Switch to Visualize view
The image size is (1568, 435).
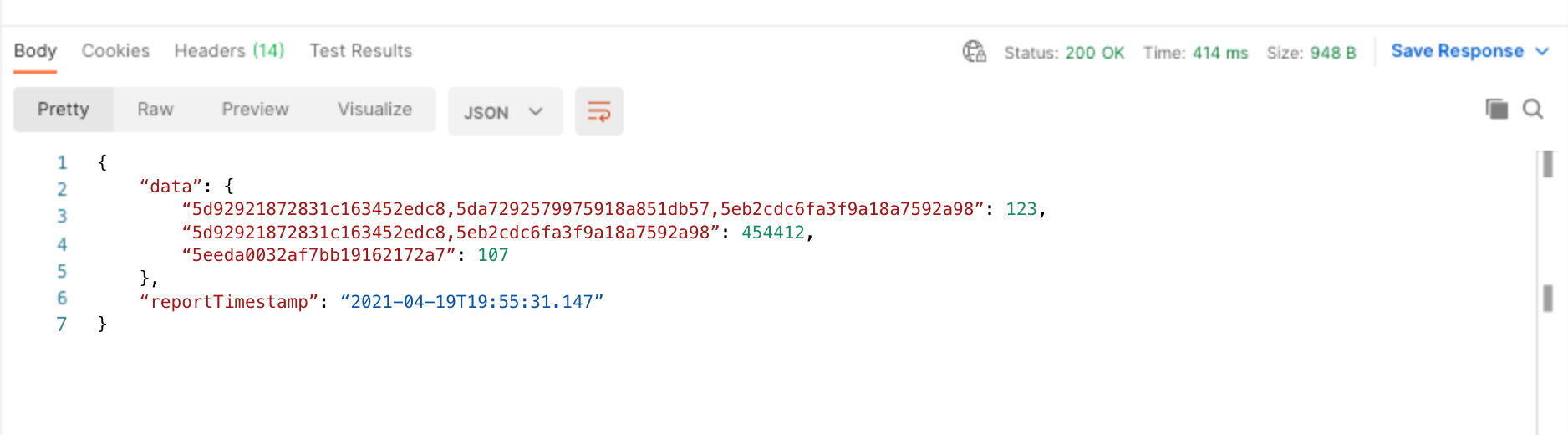(374, 110)
